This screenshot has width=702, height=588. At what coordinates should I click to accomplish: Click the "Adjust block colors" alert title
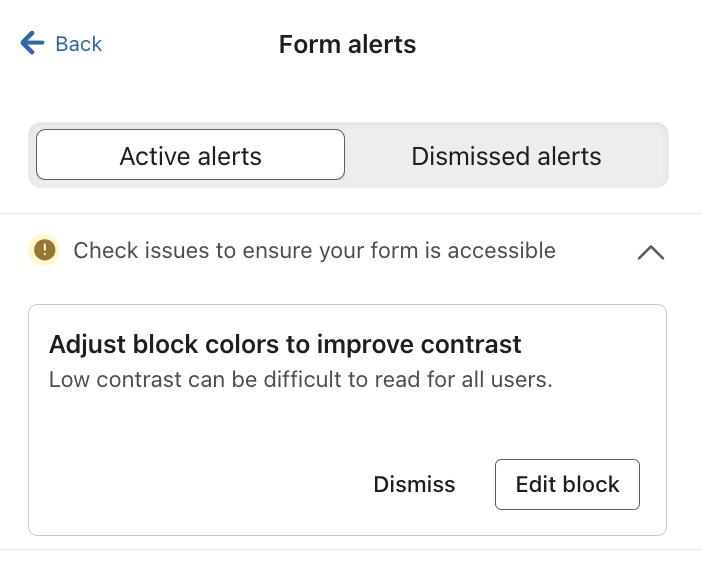tap(285, 345)
